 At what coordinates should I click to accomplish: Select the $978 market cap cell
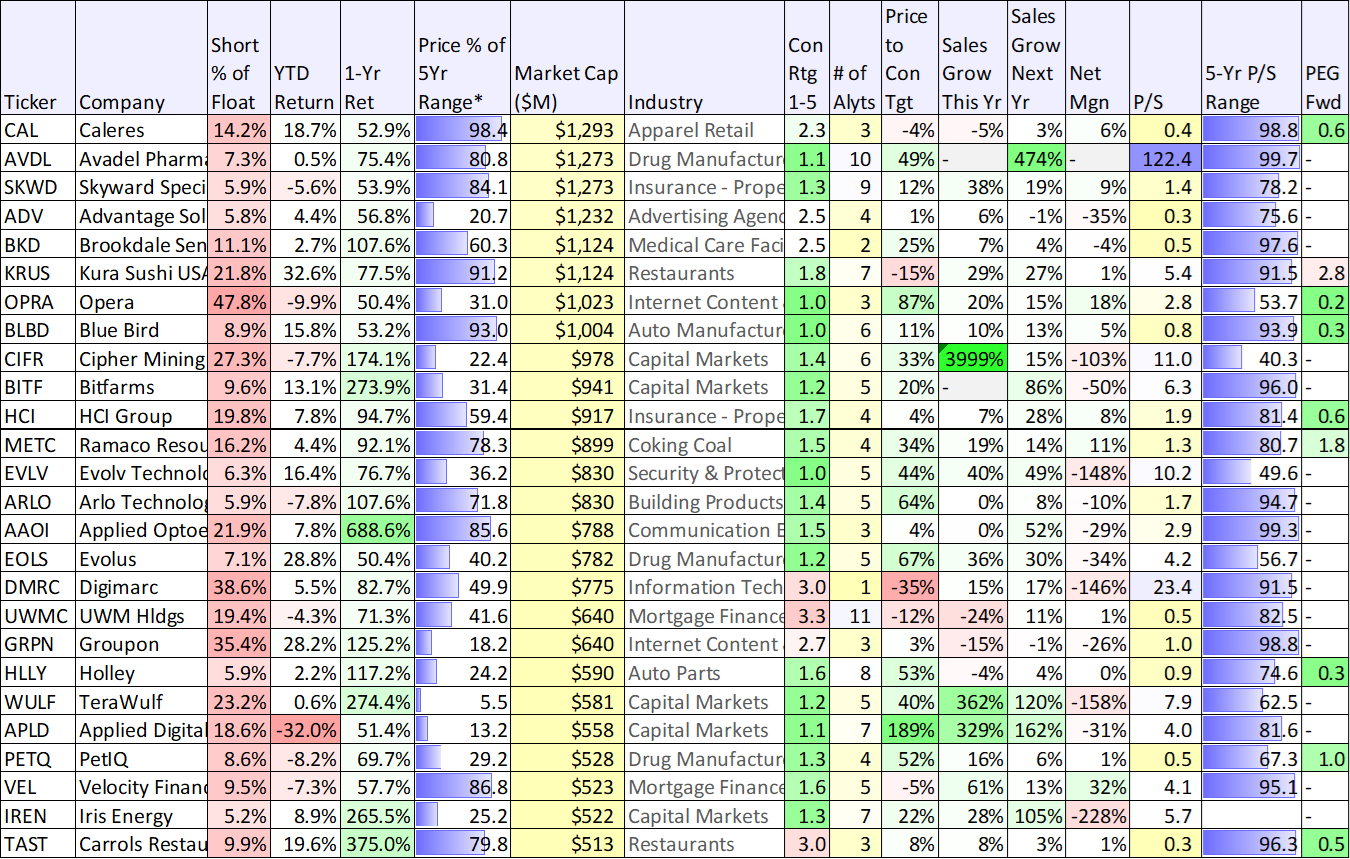(x=567, y=359)
